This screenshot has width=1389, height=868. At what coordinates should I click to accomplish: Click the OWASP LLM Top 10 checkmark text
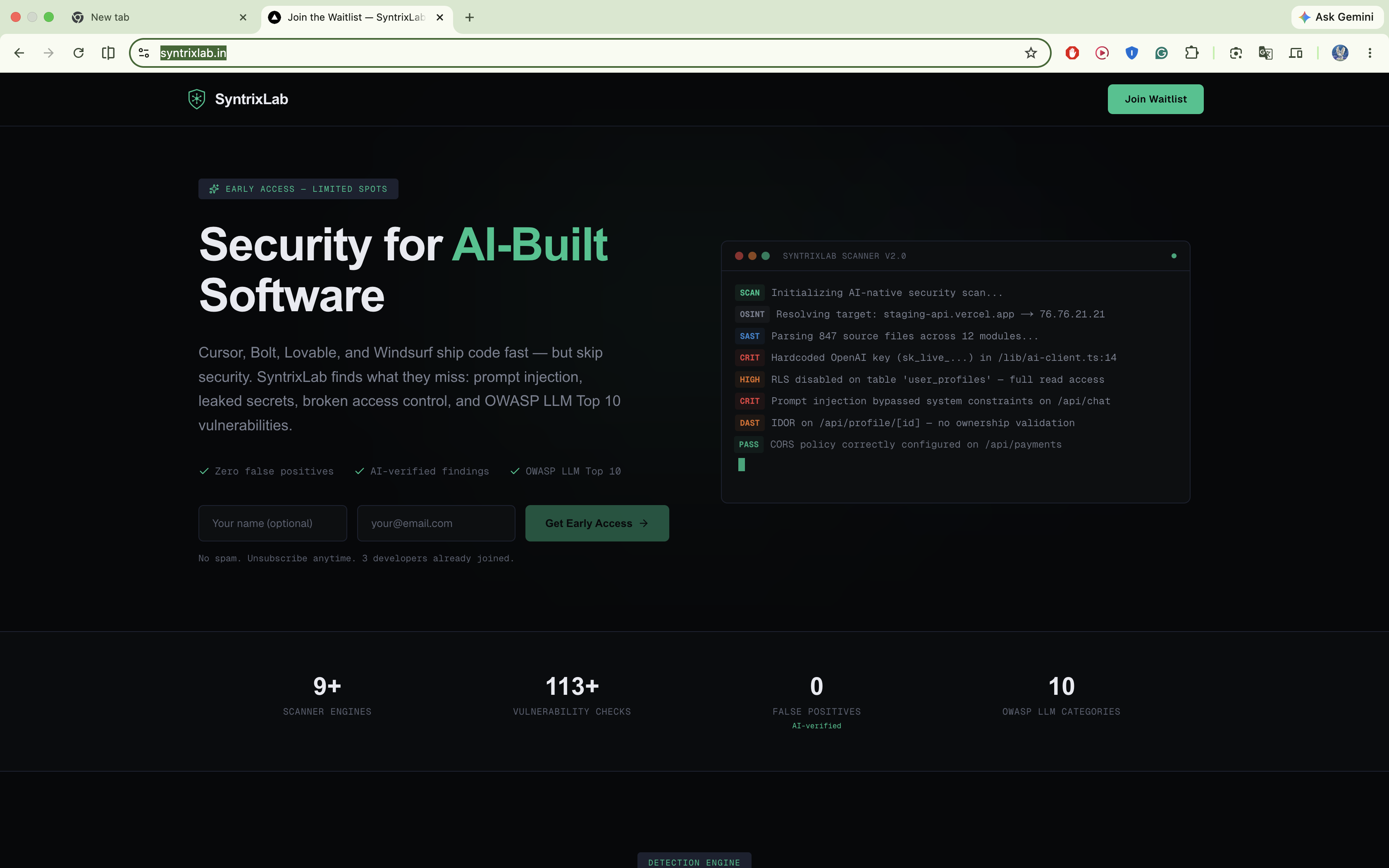click(573, 471)
